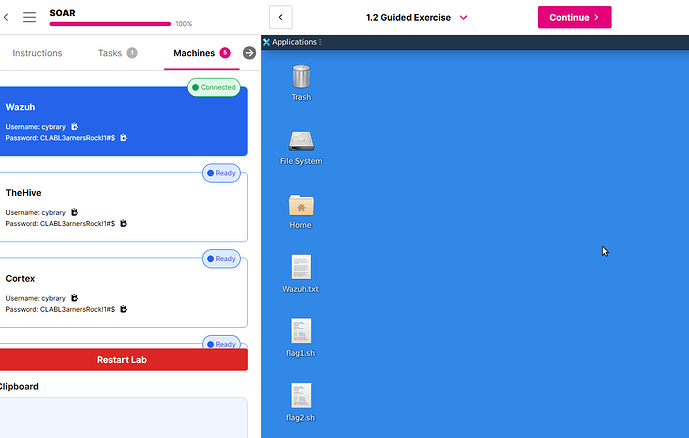Click the next tabs arrow icon

[x=249, y=53]
